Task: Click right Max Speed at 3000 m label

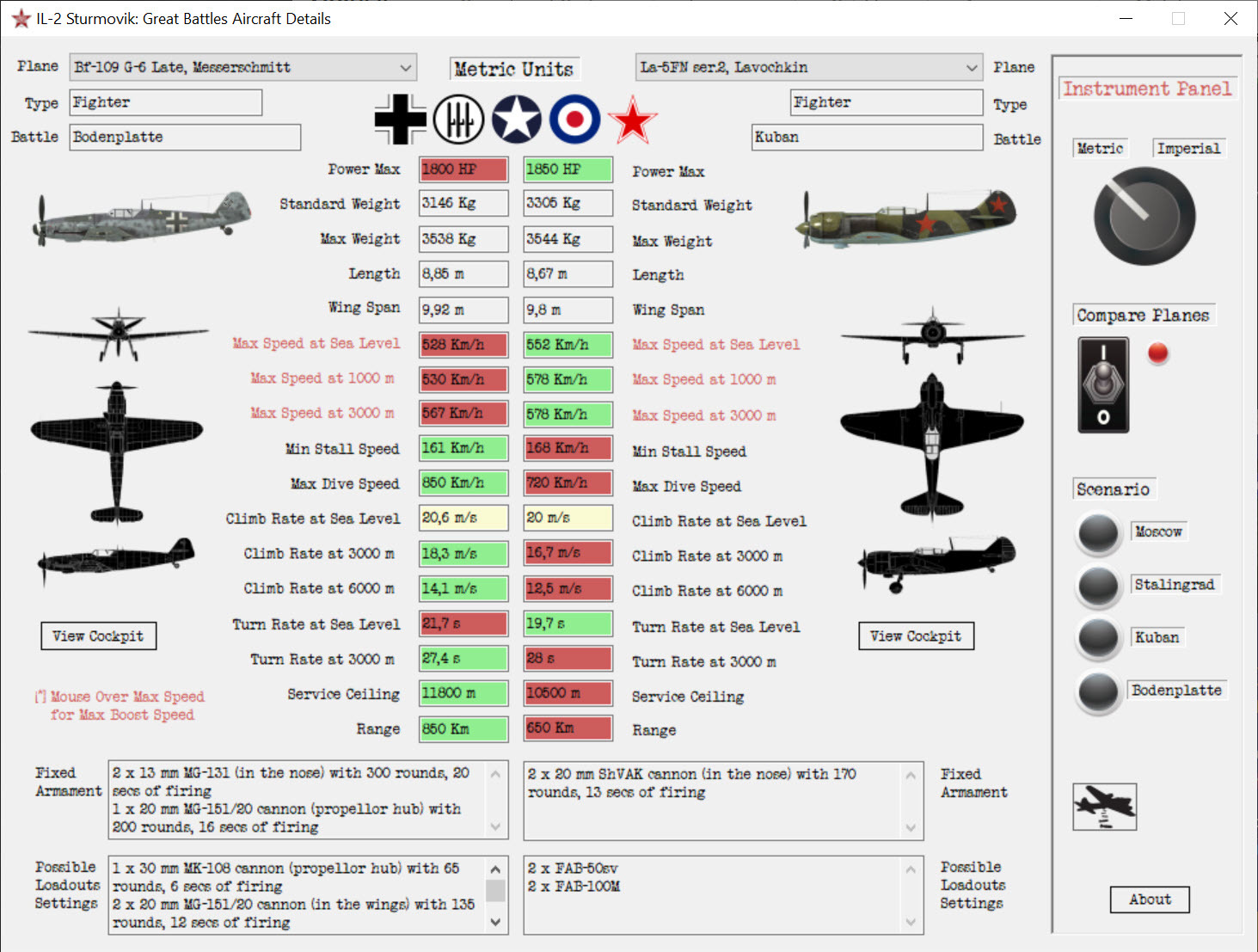Action: click(704, 415)
